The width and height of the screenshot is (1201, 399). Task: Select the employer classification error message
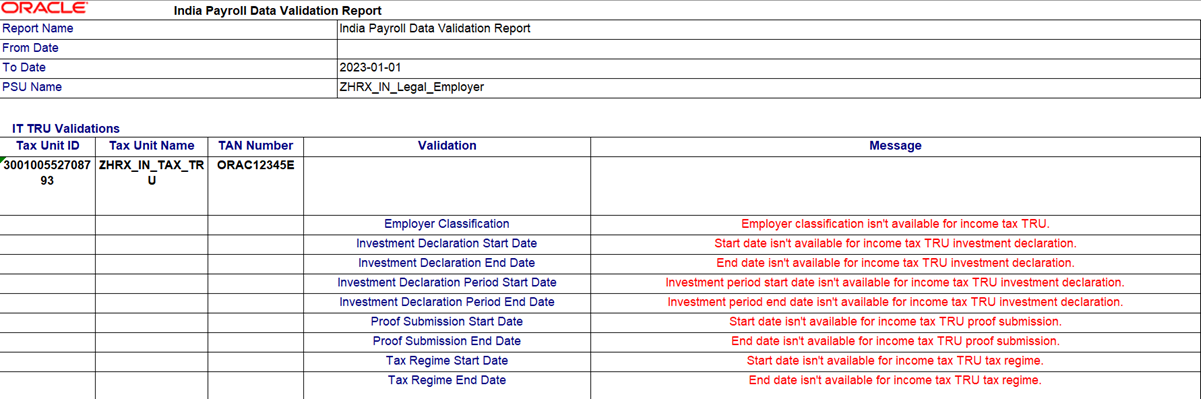click(895, 224)
